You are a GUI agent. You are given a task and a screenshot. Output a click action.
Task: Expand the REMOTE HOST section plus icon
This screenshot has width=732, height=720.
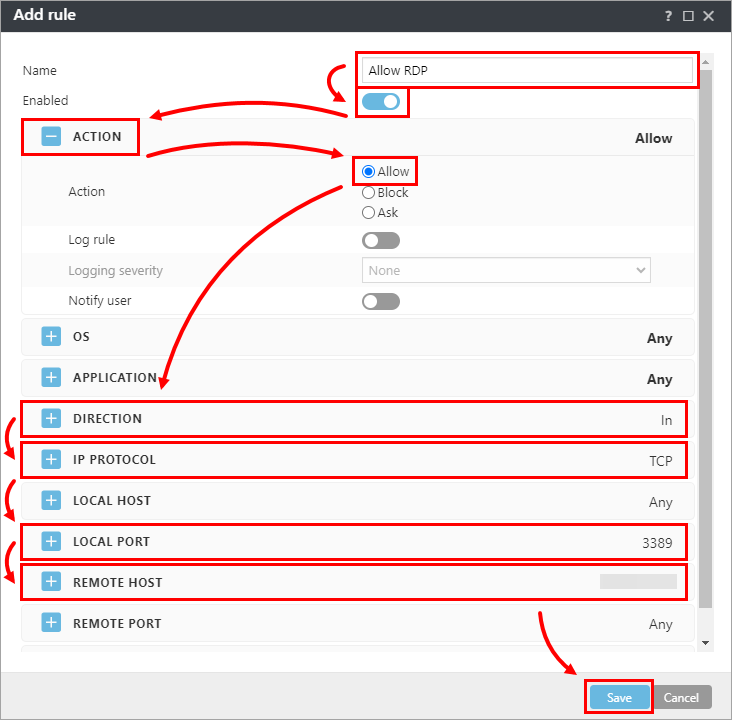click(51, 583)
